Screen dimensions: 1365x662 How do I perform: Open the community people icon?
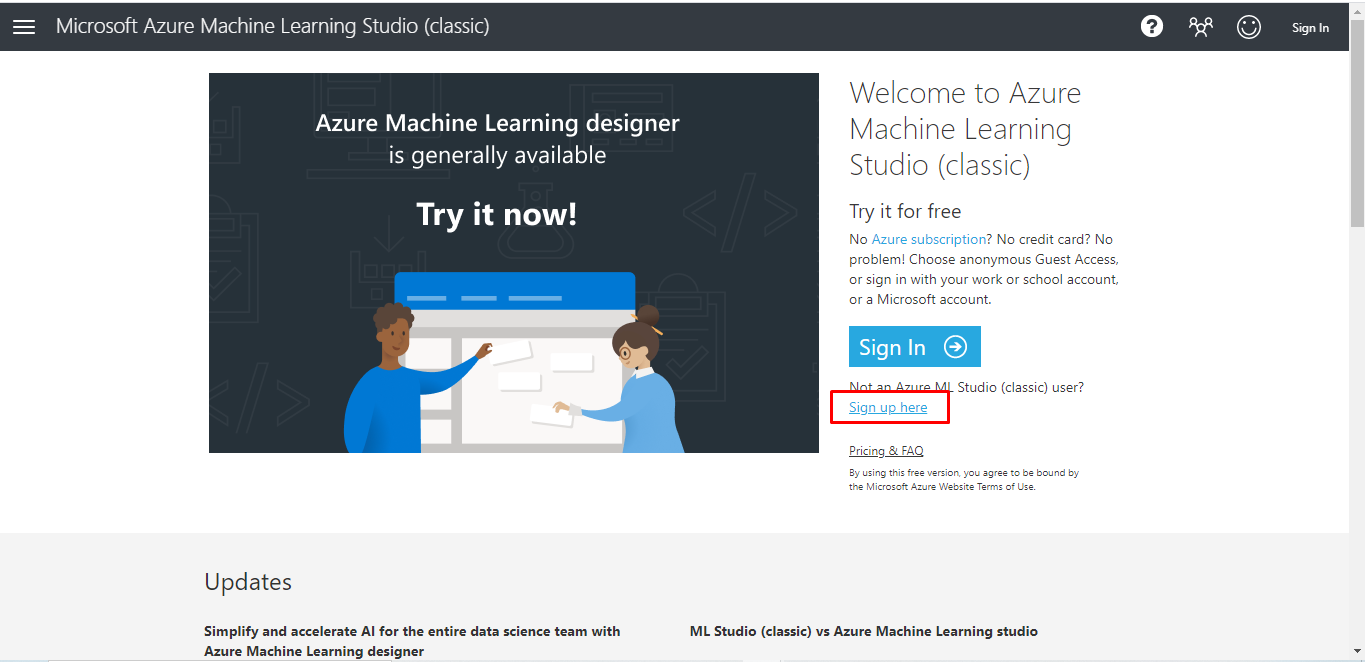coord(1201,27)
